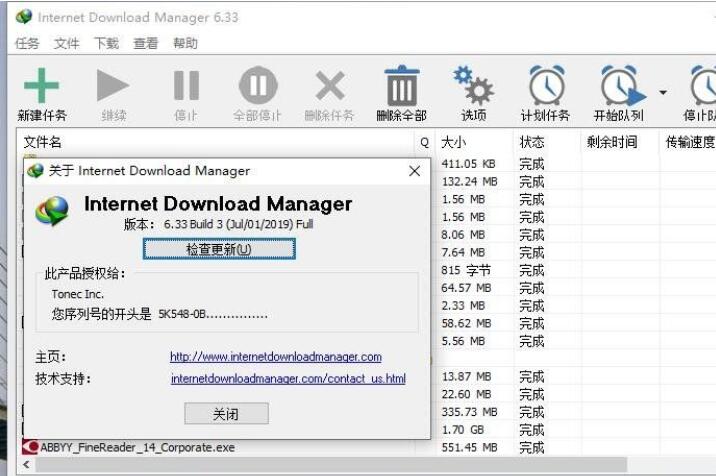Sort by Q column header
Screen dimensions: 716x476
tap(424, 143)
